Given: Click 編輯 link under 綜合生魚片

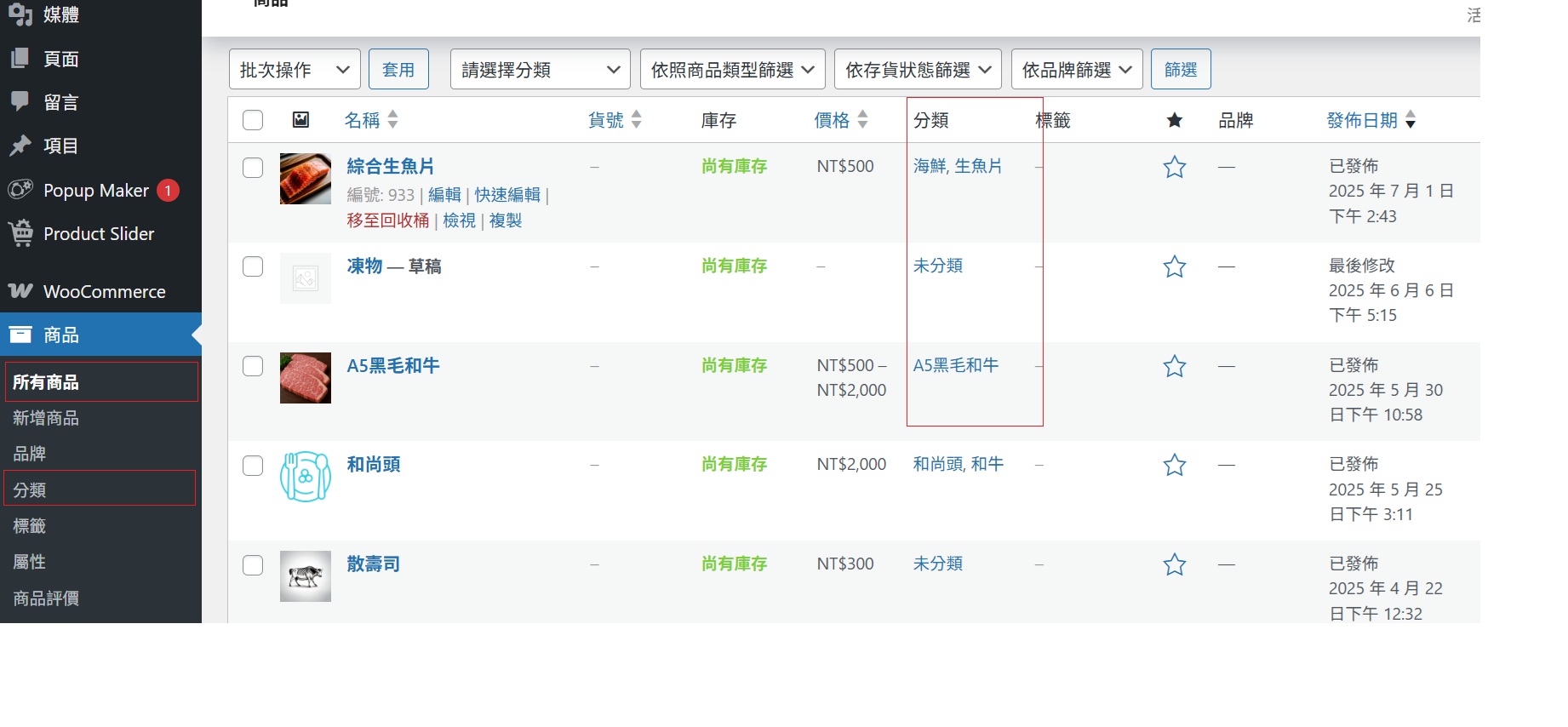Looking at the screenshot, I should click(444, 195).
